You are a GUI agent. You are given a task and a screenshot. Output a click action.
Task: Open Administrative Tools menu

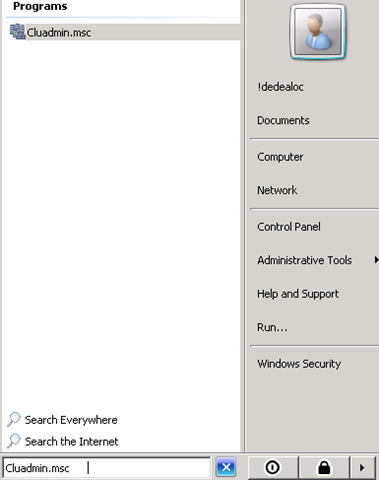click(x=305, y=260)
